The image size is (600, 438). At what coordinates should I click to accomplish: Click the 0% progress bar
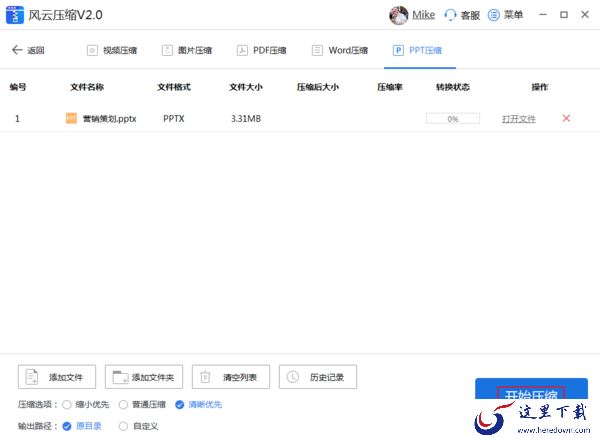tap(453, 119)
